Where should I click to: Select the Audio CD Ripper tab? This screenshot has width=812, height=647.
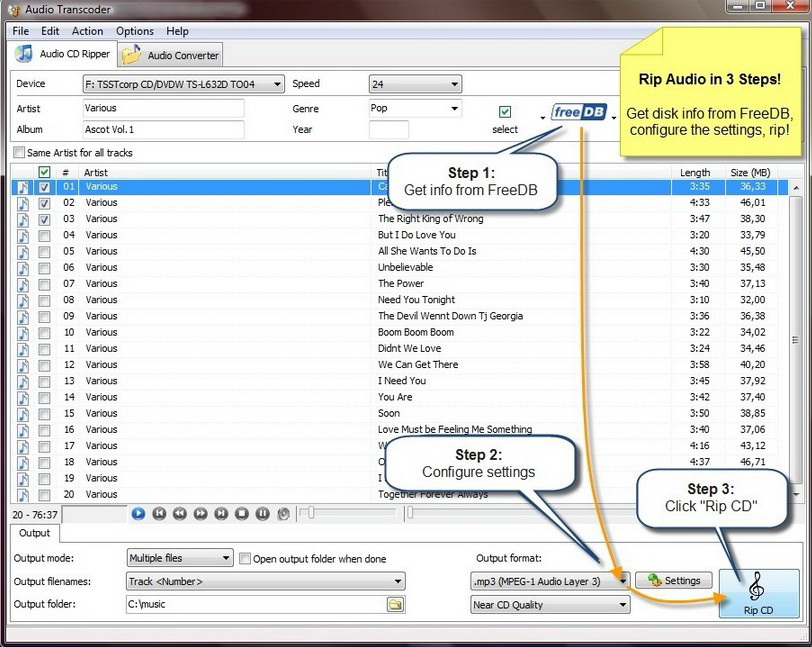[63, 53]
